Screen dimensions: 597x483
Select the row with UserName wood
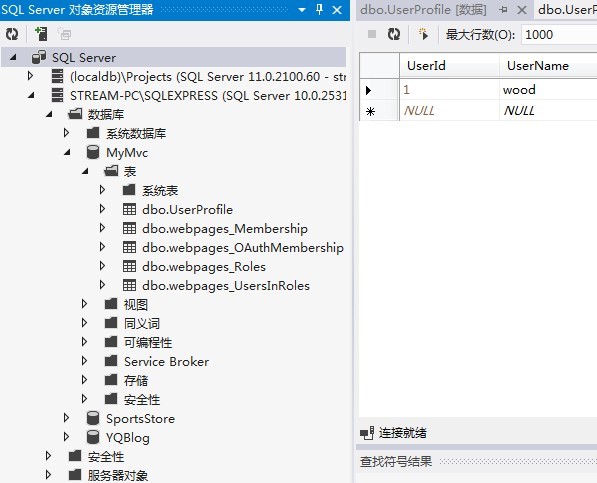pos(479,90)
